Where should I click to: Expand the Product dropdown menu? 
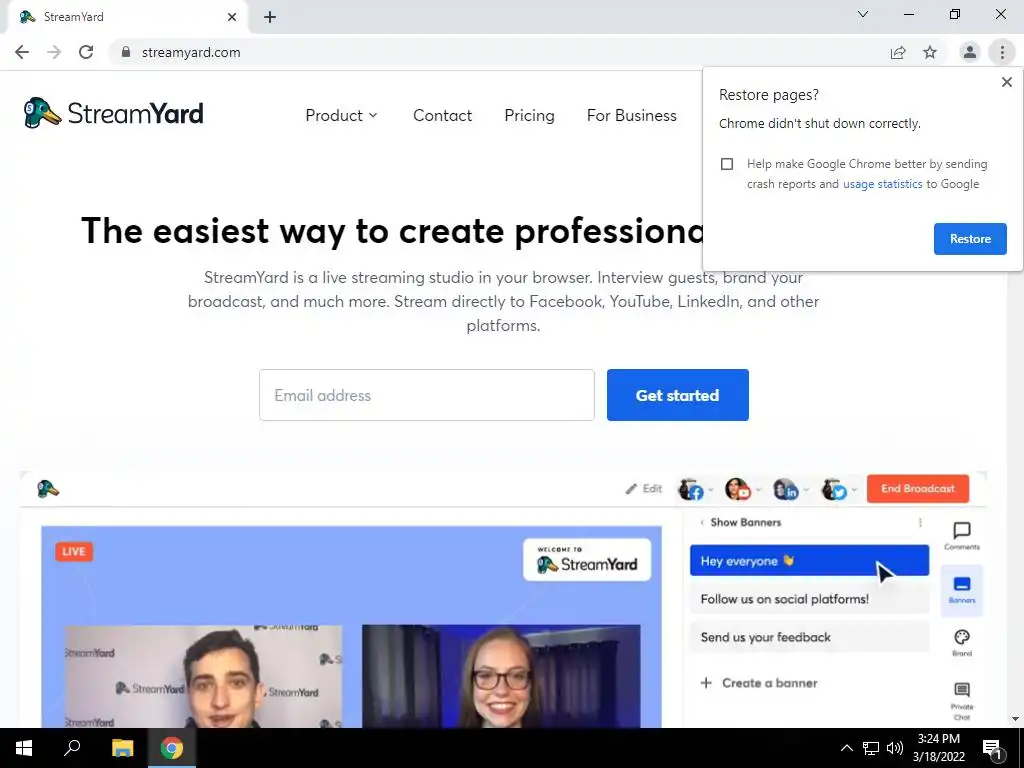pyautogui.click(x=341, y=116)
